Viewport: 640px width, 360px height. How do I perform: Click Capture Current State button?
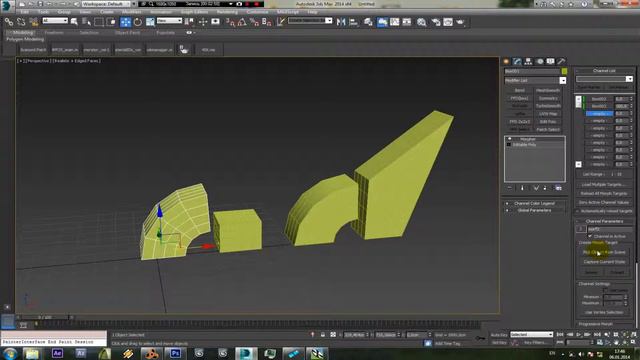coord(604,262)
